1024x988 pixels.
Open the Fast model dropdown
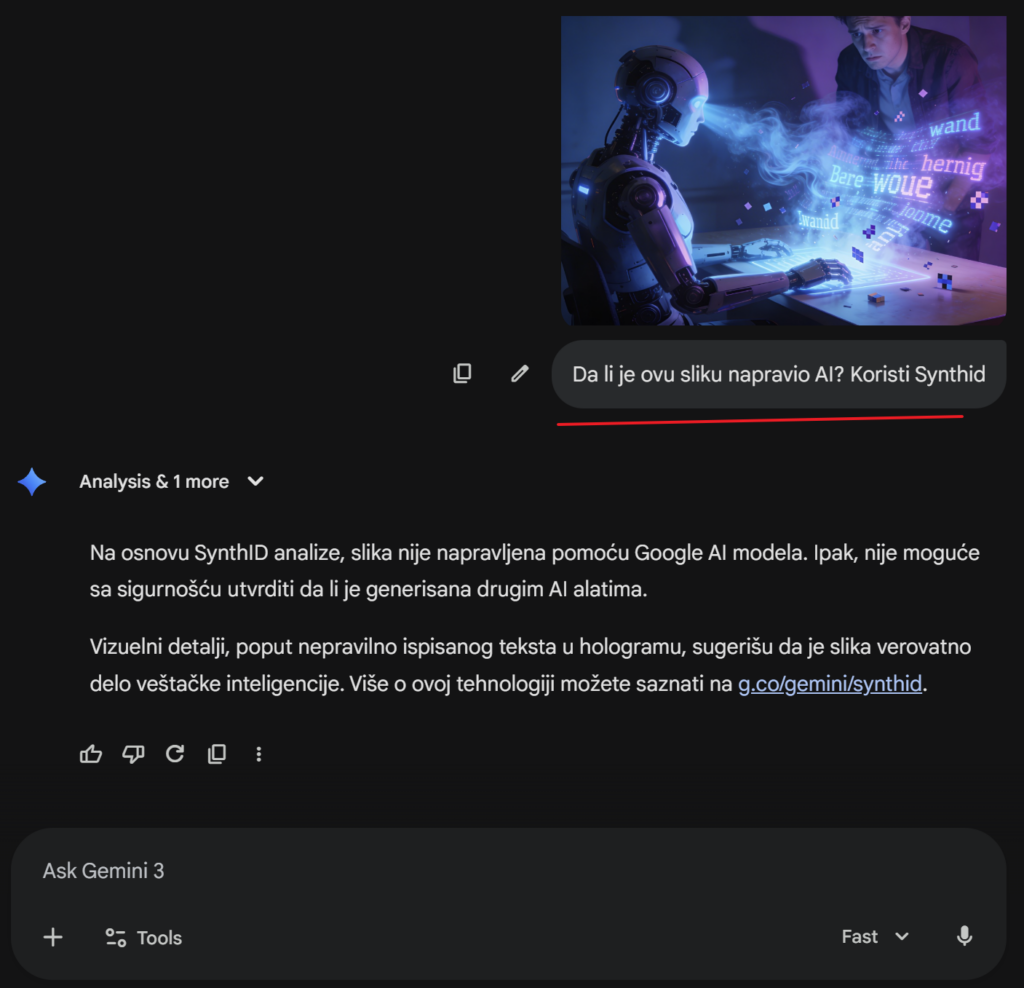tap(875, 936)
